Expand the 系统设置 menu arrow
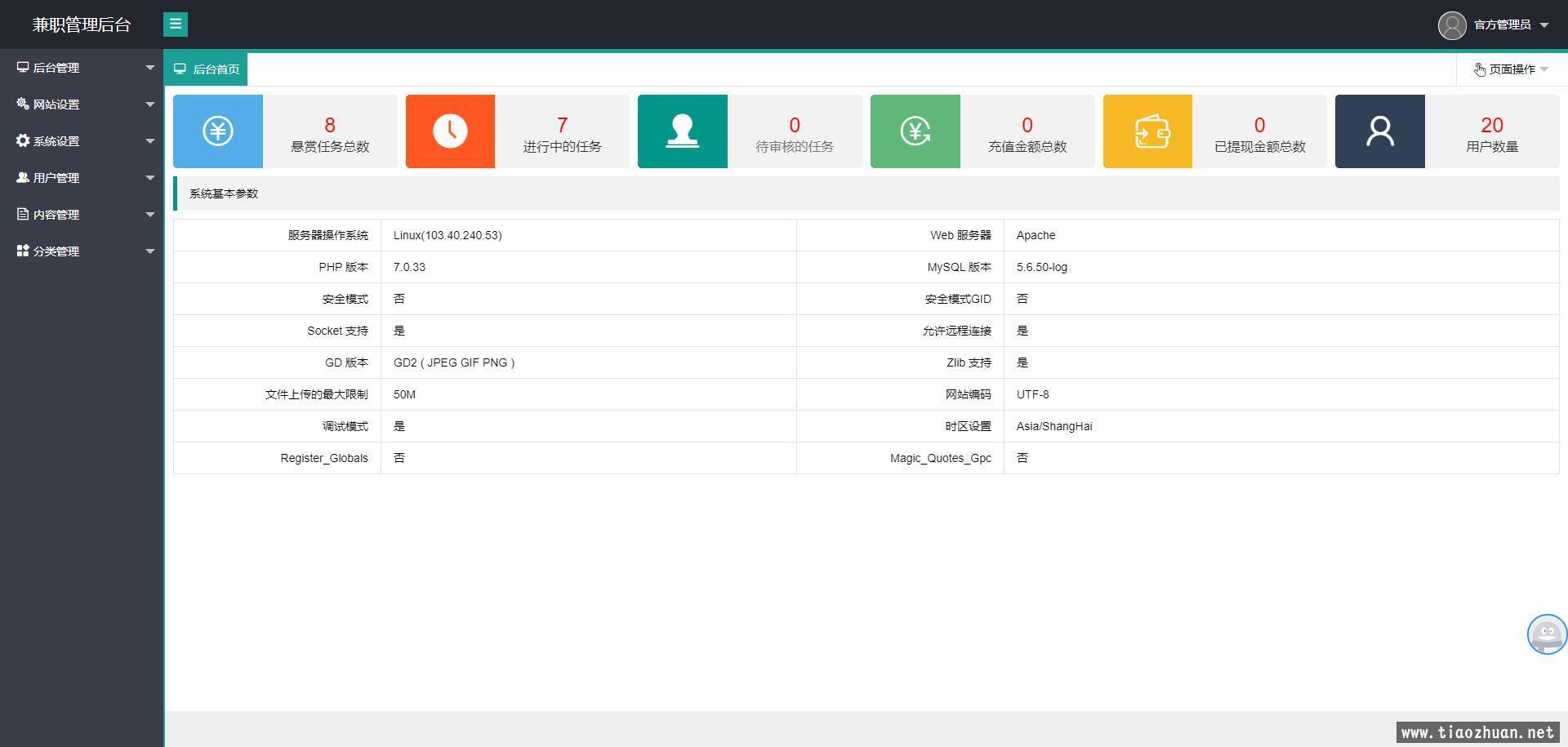Image resolution: width=1568 pixels, height=747 pixels. [x=150, y=141]
